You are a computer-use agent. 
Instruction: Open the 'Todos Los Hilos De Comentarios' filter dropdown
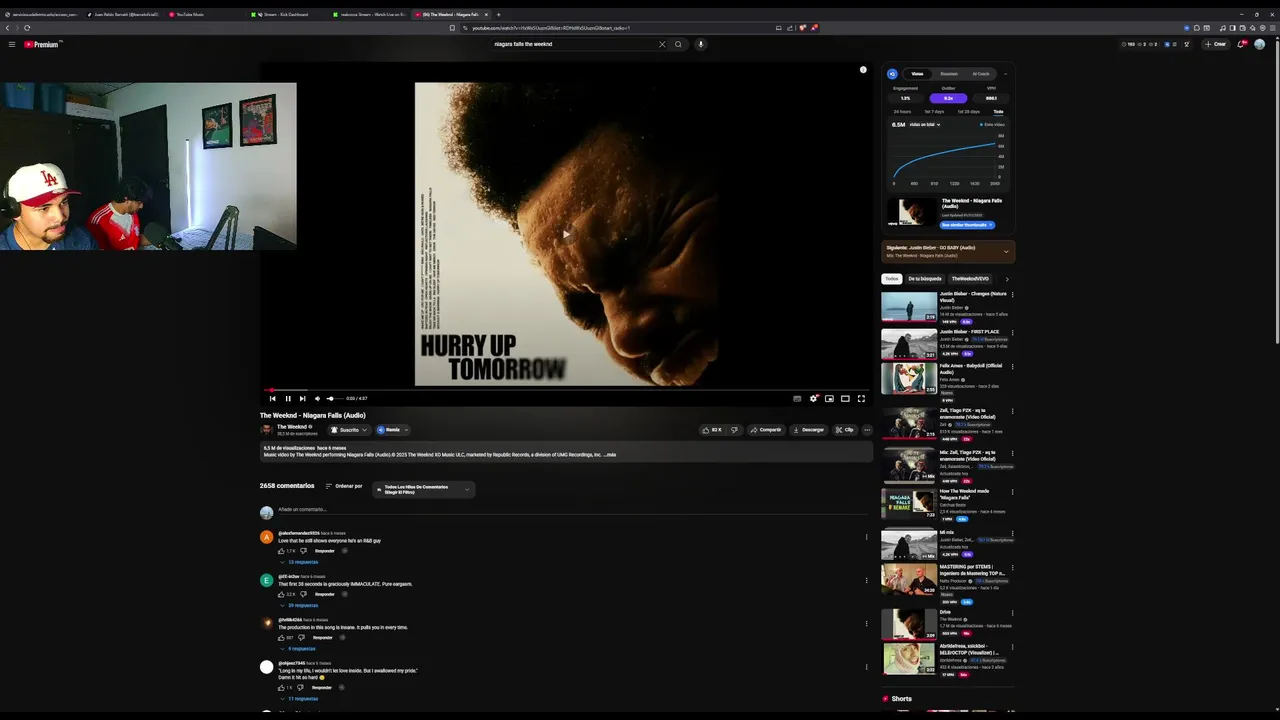tap(424, 489)
